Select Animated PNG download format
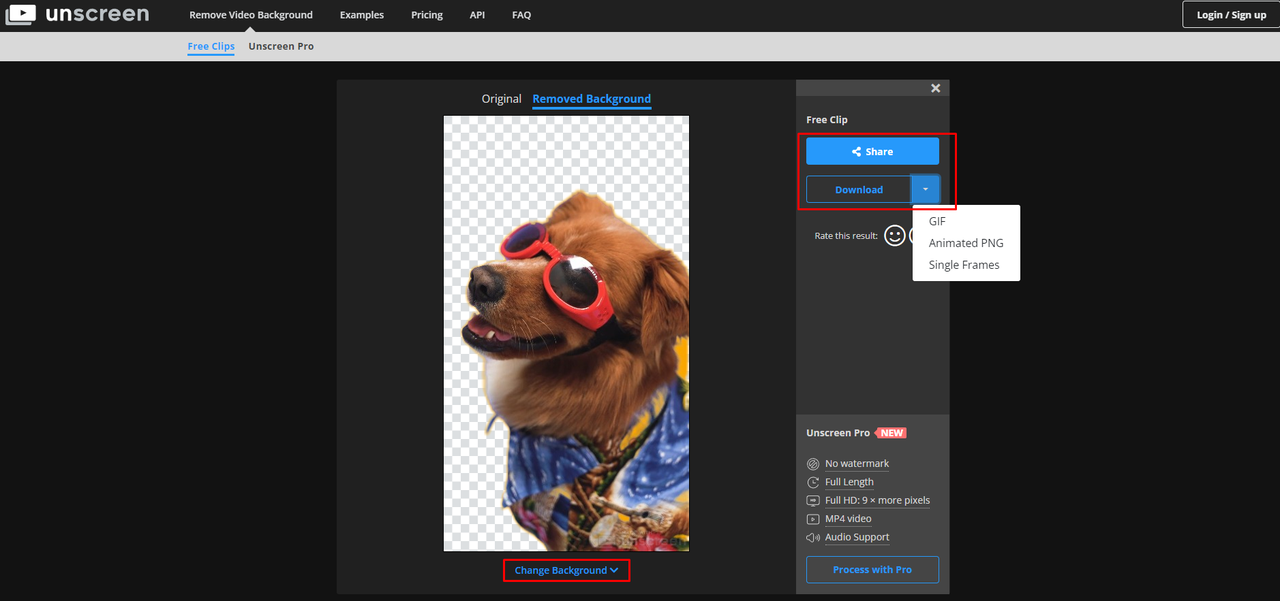Image resolution: width=1280 pixels, height=601 pixels. (x=966, y=243)
